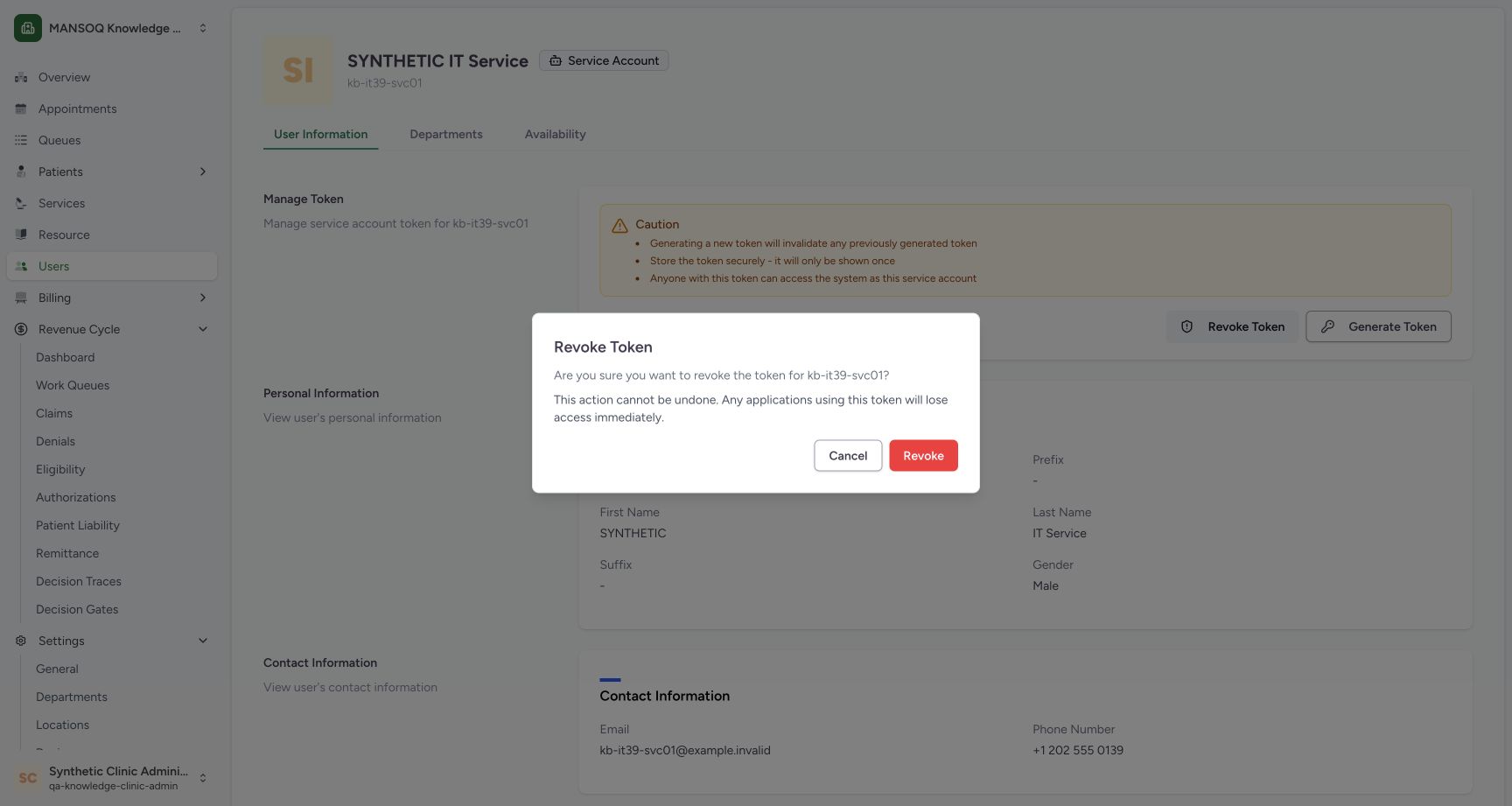Click the Services sidebar icon
This screenshot has height=806, width=1512.
coord(21,203)
